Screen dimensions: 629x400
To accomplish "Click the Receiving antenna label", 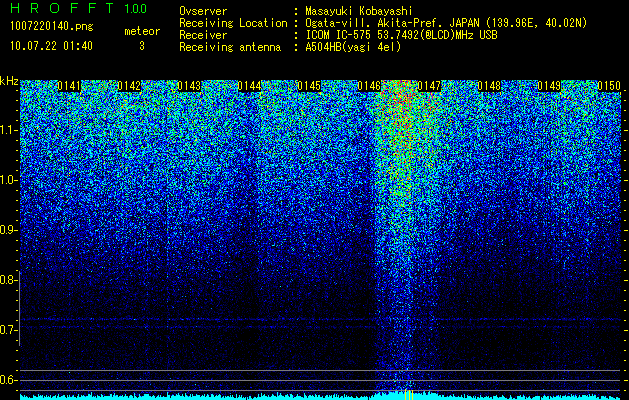I will (x=230, y=47).
